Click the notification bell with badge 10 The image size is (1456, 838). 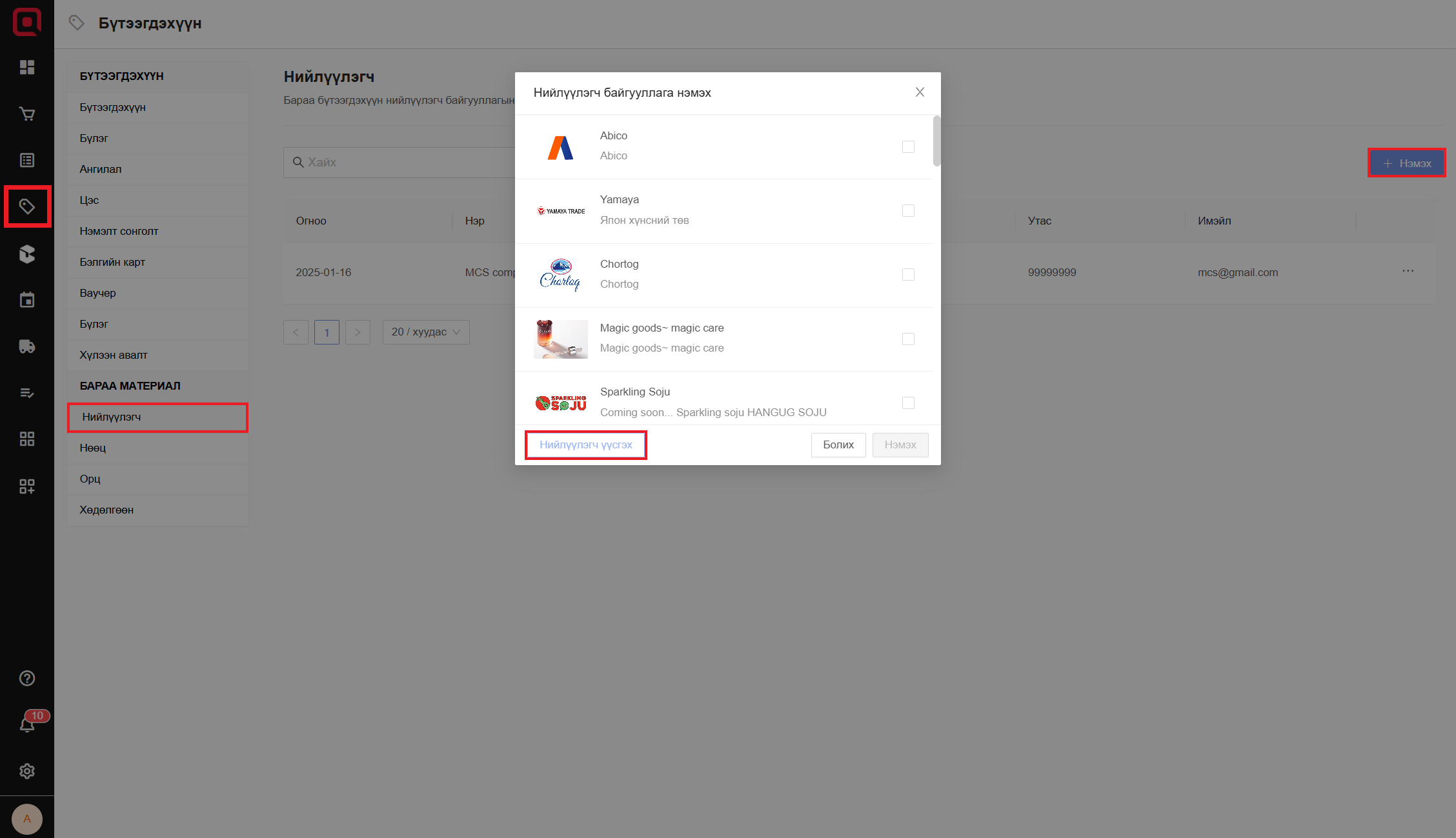(26, 724)
